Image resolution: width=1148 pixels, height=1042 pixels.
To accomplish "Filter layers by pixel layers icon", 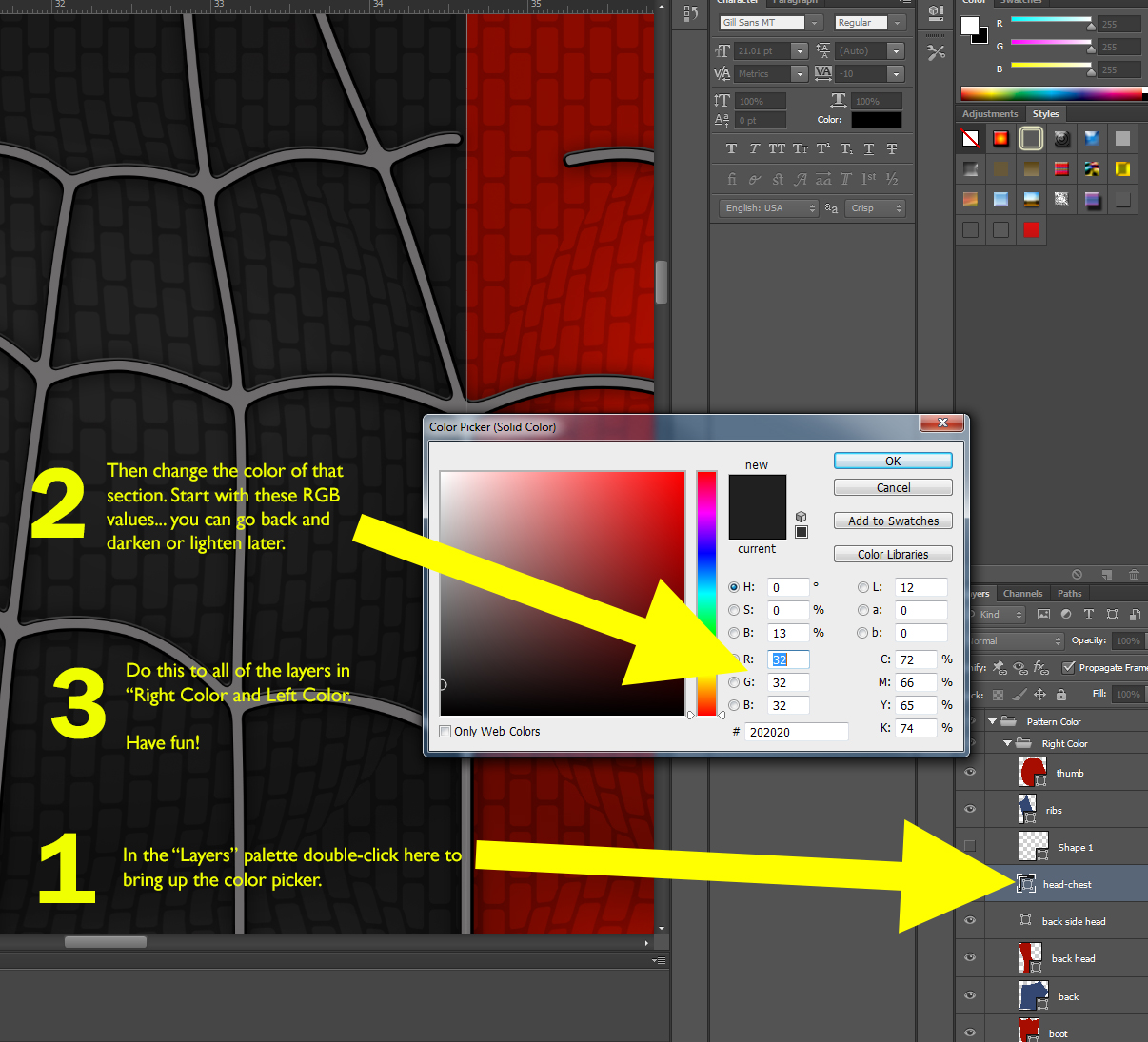I will (1043, 615).
